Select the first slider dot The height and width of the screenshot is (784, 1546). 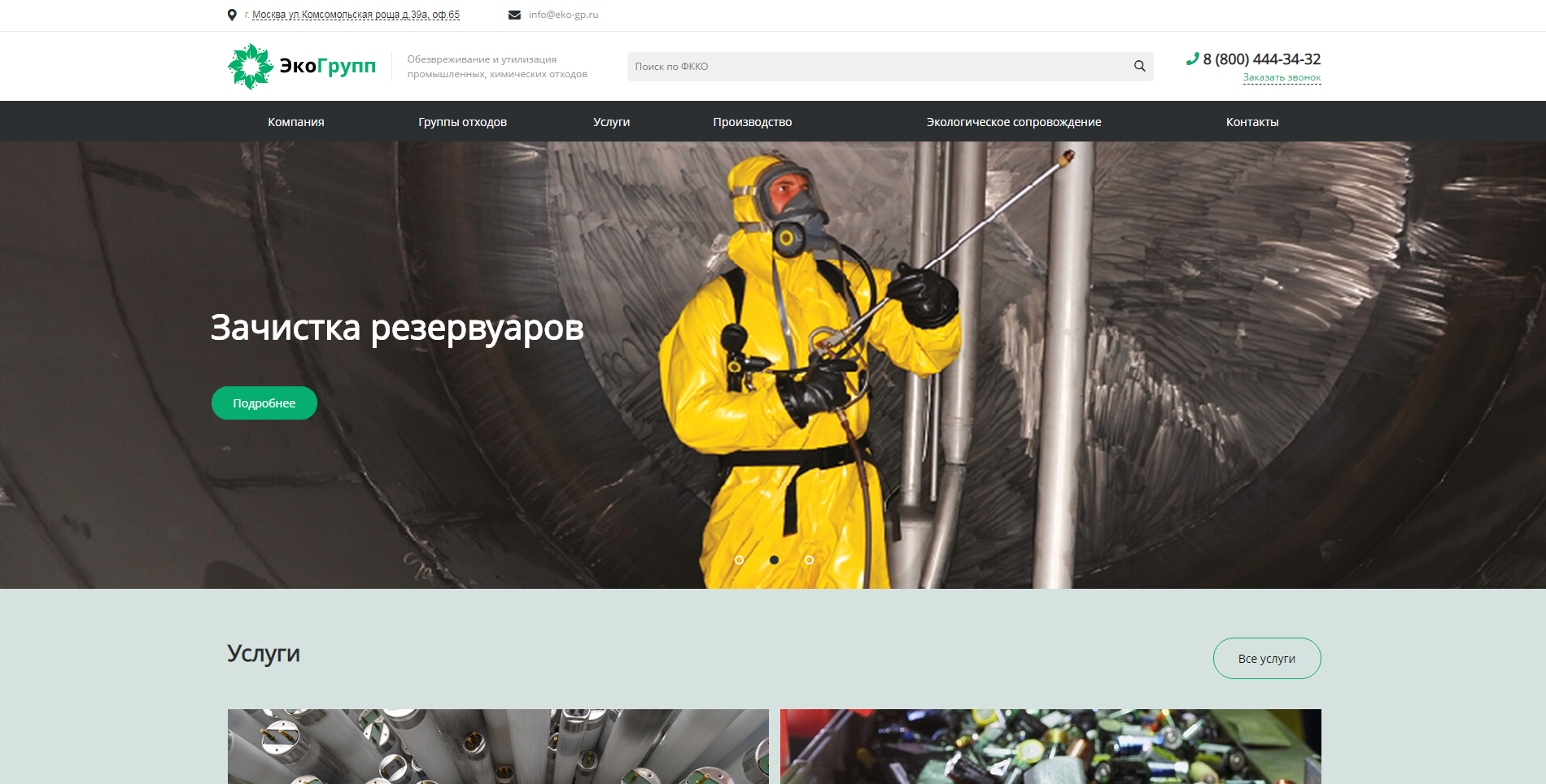point(739,560)
